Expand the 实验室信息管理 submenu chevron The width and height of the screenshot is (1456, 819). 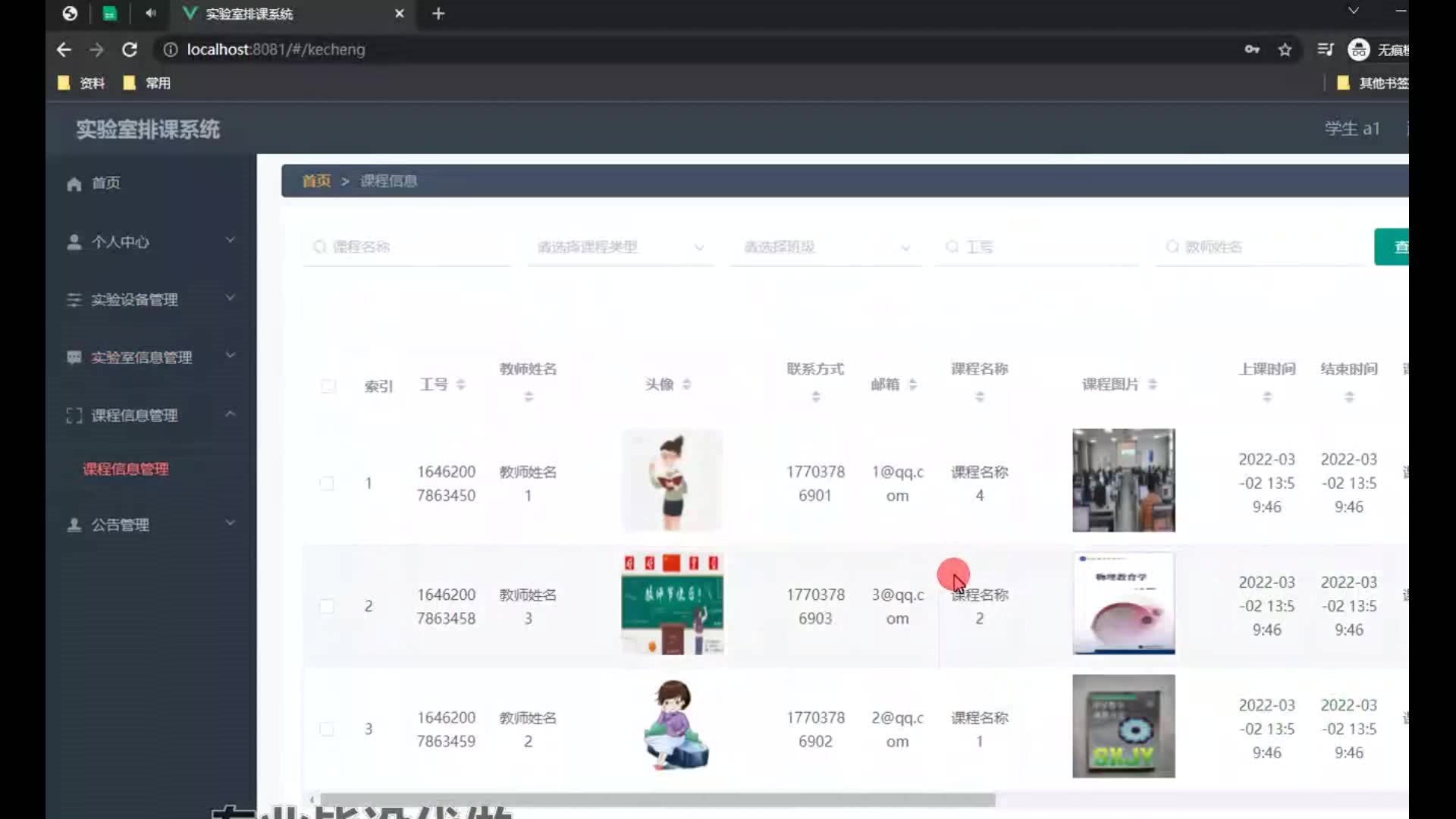pos(231,356)
